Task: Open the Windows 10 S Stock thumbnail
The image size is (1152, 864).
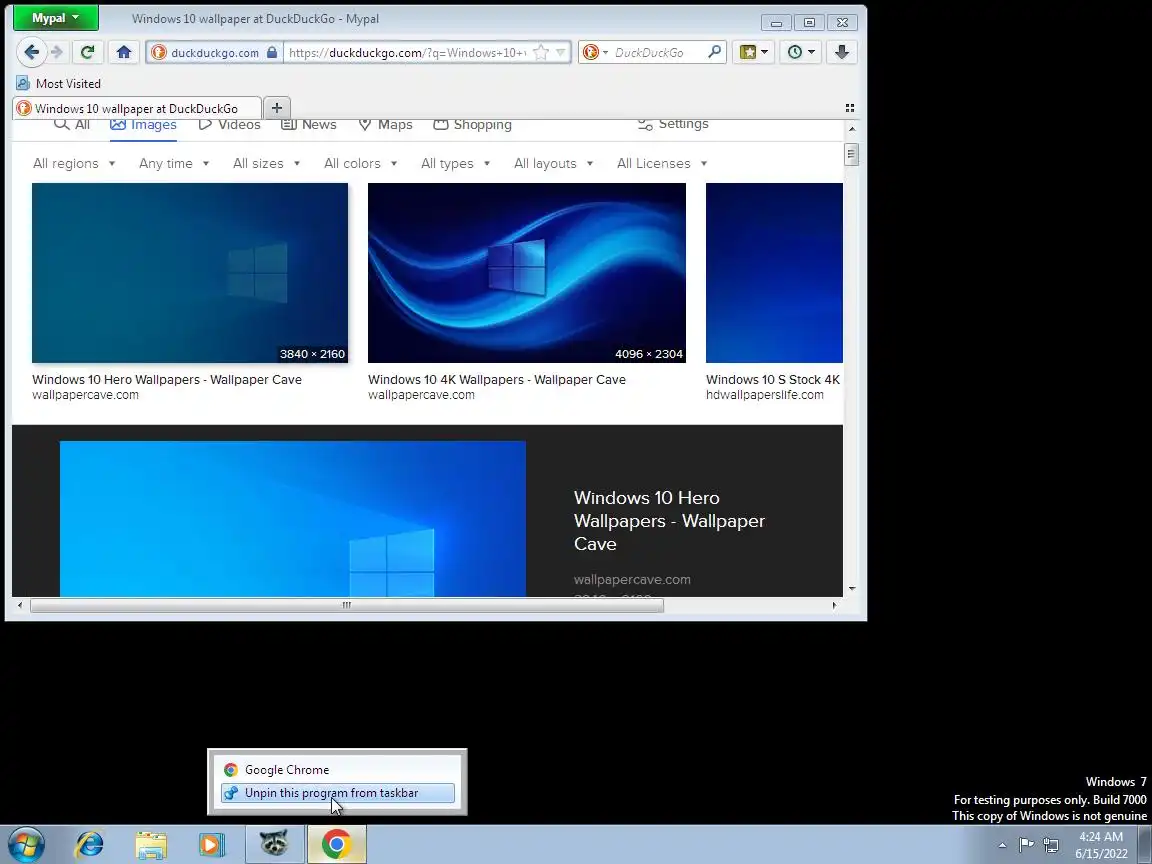Action: click(774, 273)
